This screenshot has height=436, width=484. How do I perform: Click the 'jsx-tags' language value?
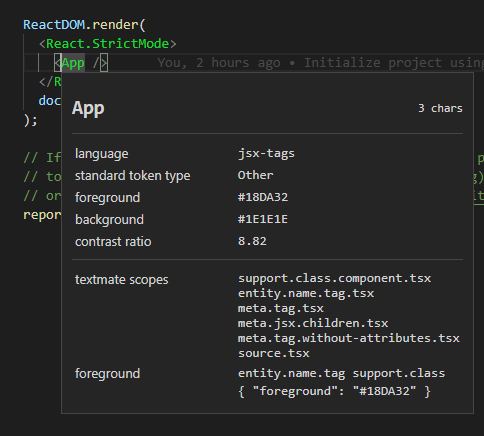pos(266,153)
